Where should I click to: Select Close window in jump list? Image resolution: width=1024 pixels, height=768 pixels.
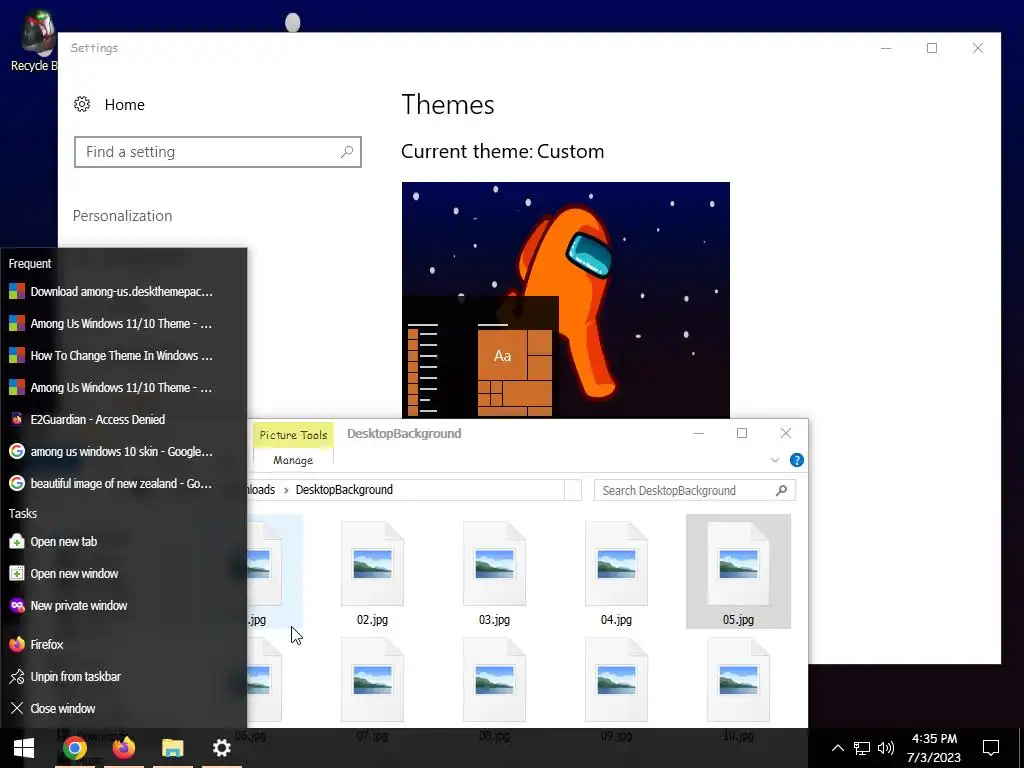[123, 708]
